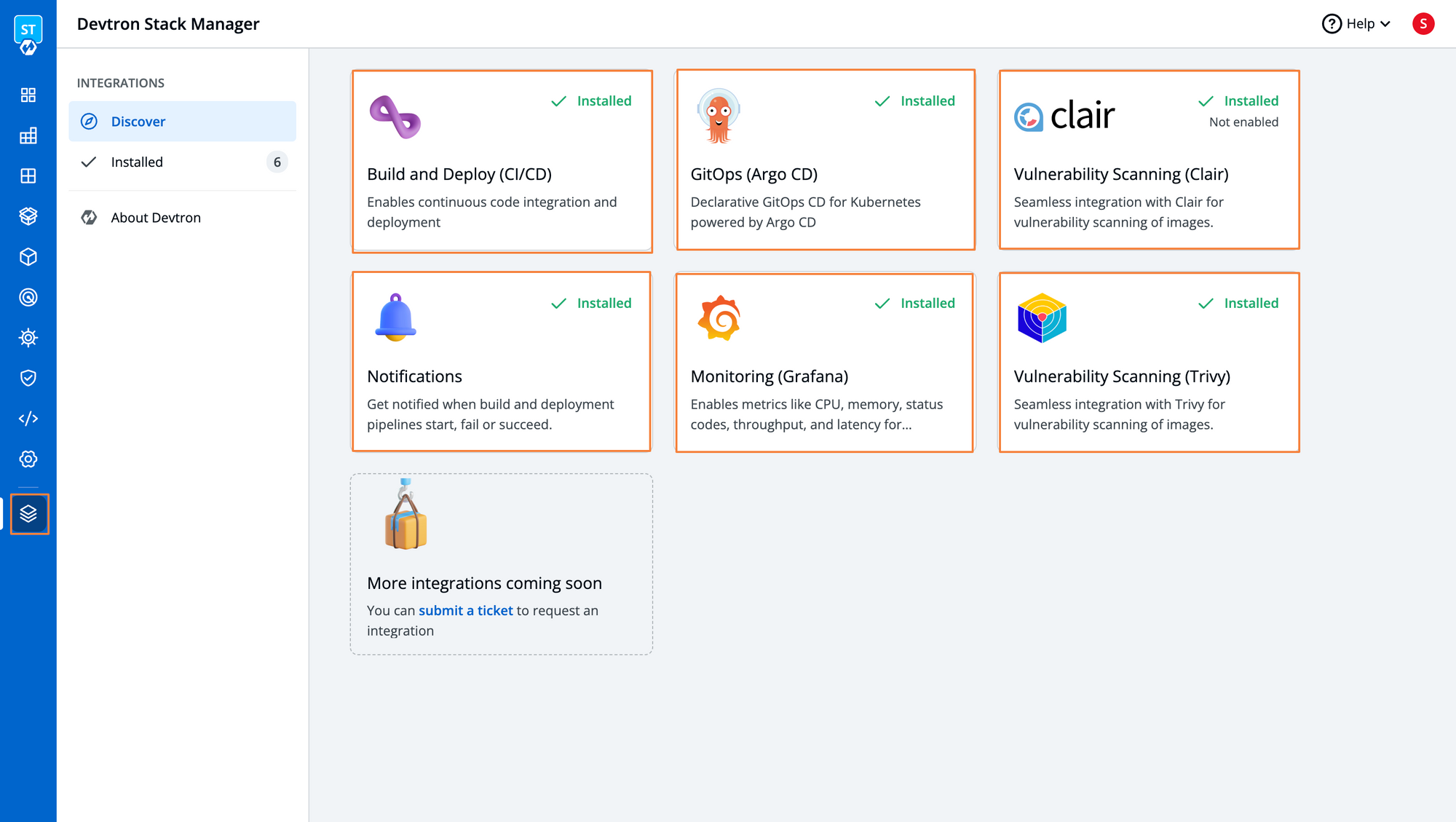Click the Grafana logo icon

[x=719, y=317]
